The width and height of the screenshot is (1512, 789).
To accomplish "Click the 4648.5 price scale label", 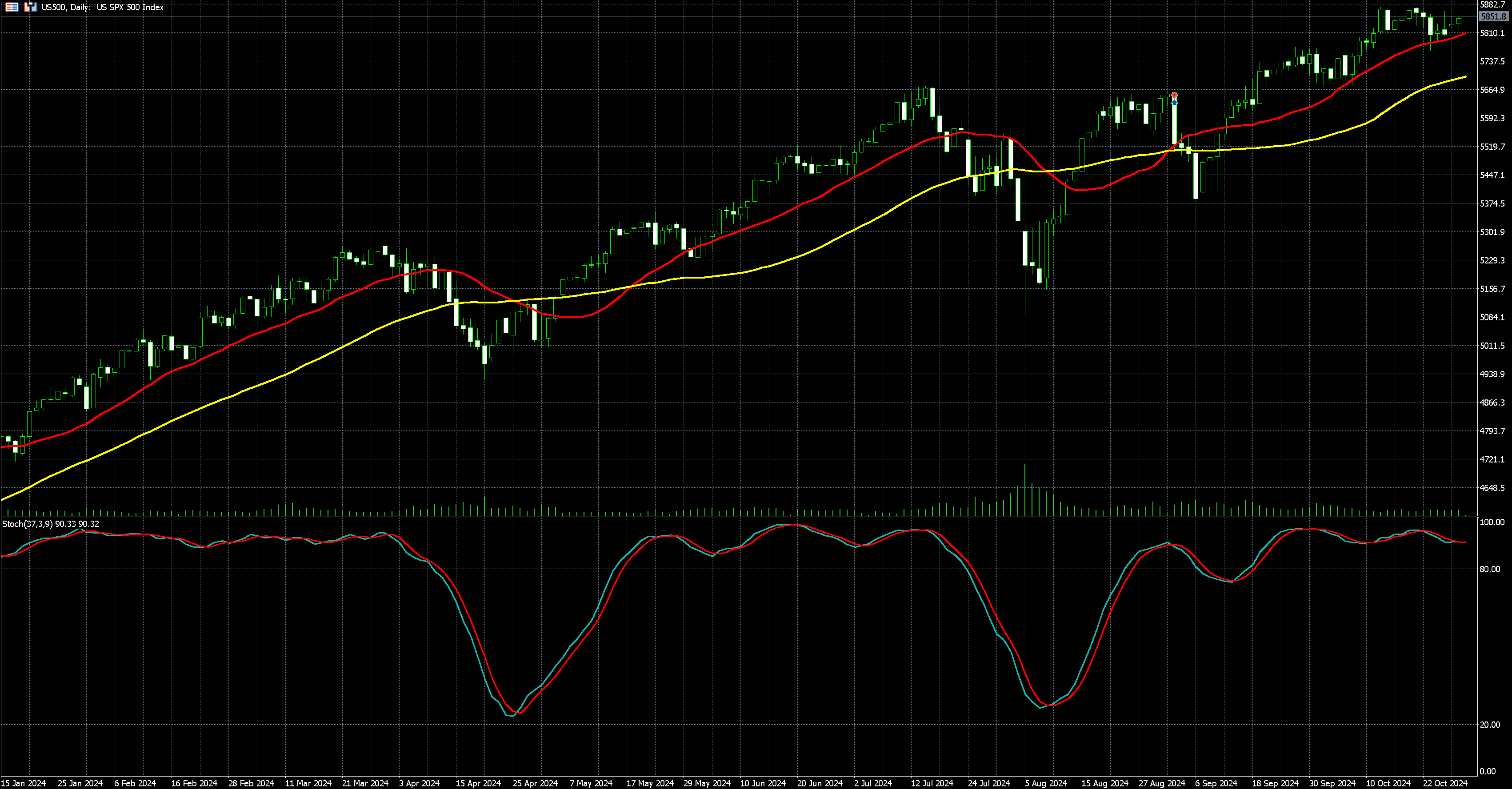I will pos(1492,488).
